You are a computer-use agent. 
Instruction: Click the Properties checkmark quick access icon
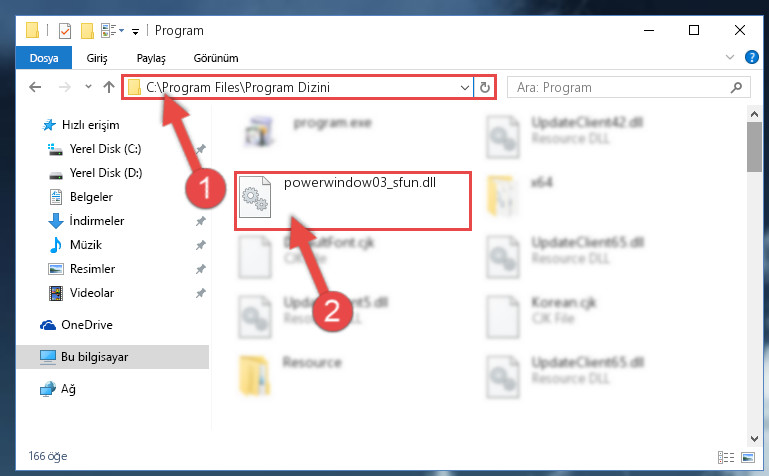click(65, 31)
